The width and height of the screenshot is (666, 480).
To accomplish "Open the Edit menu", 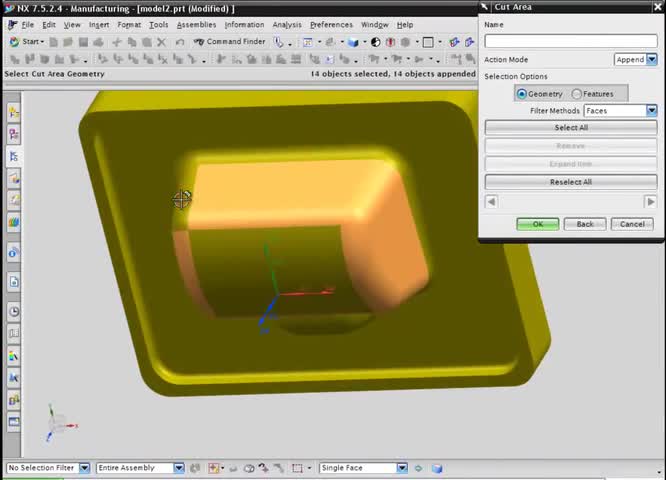I will (x=49, y=25).
